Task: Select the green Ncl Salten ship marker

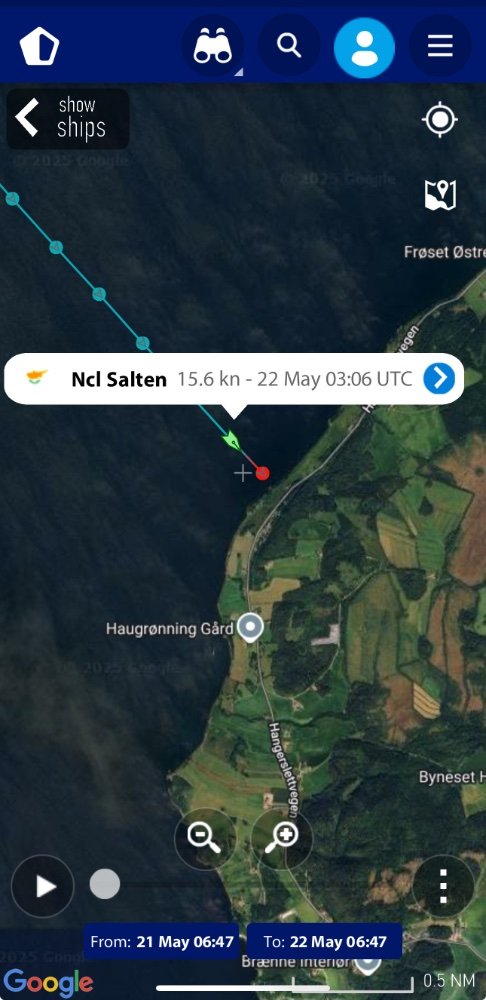Action: pos(232,441)
